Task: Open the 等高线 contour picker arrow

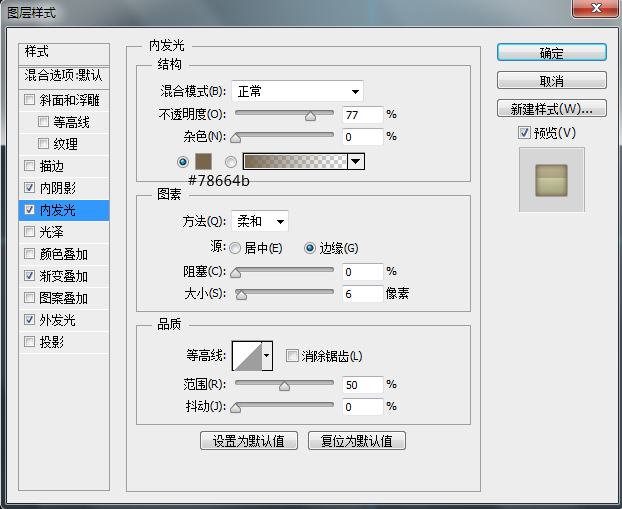Action: point(267,355)
